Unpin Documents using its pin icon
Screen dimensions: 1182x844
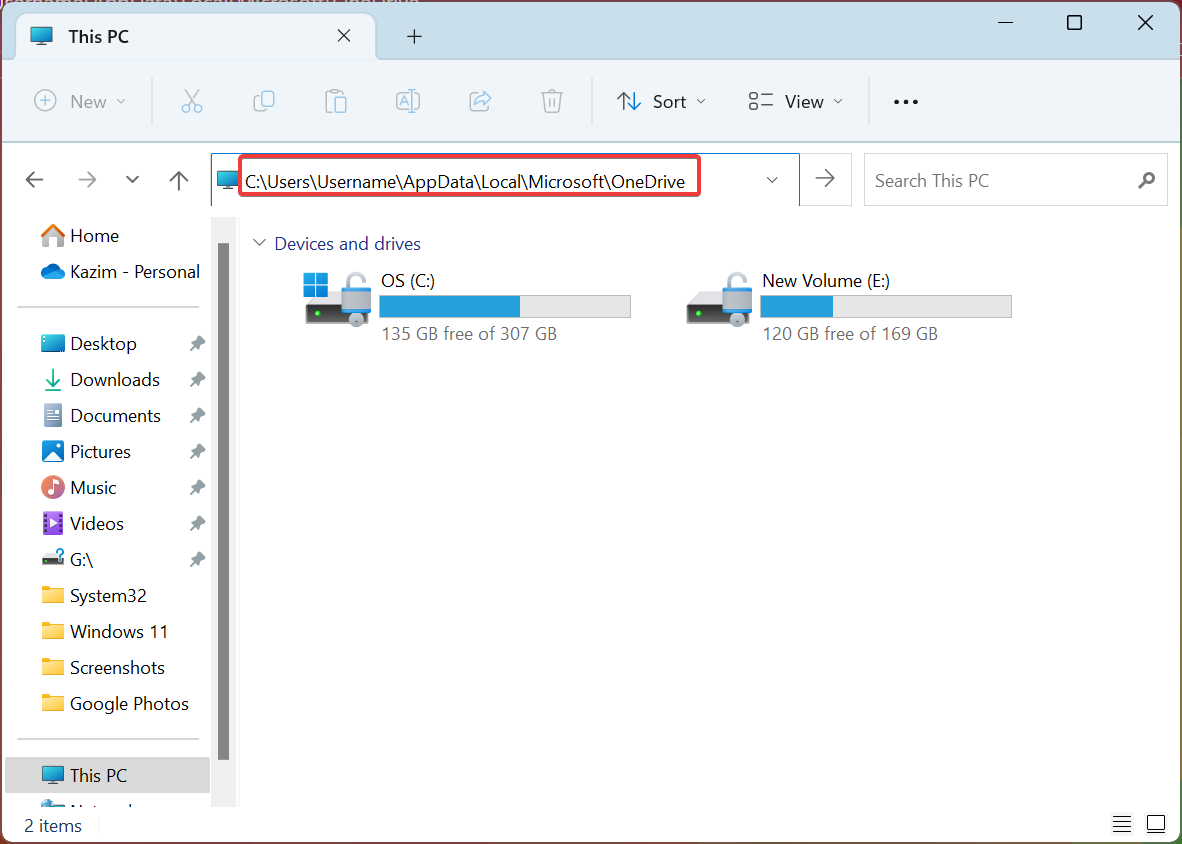click(197, 415)
